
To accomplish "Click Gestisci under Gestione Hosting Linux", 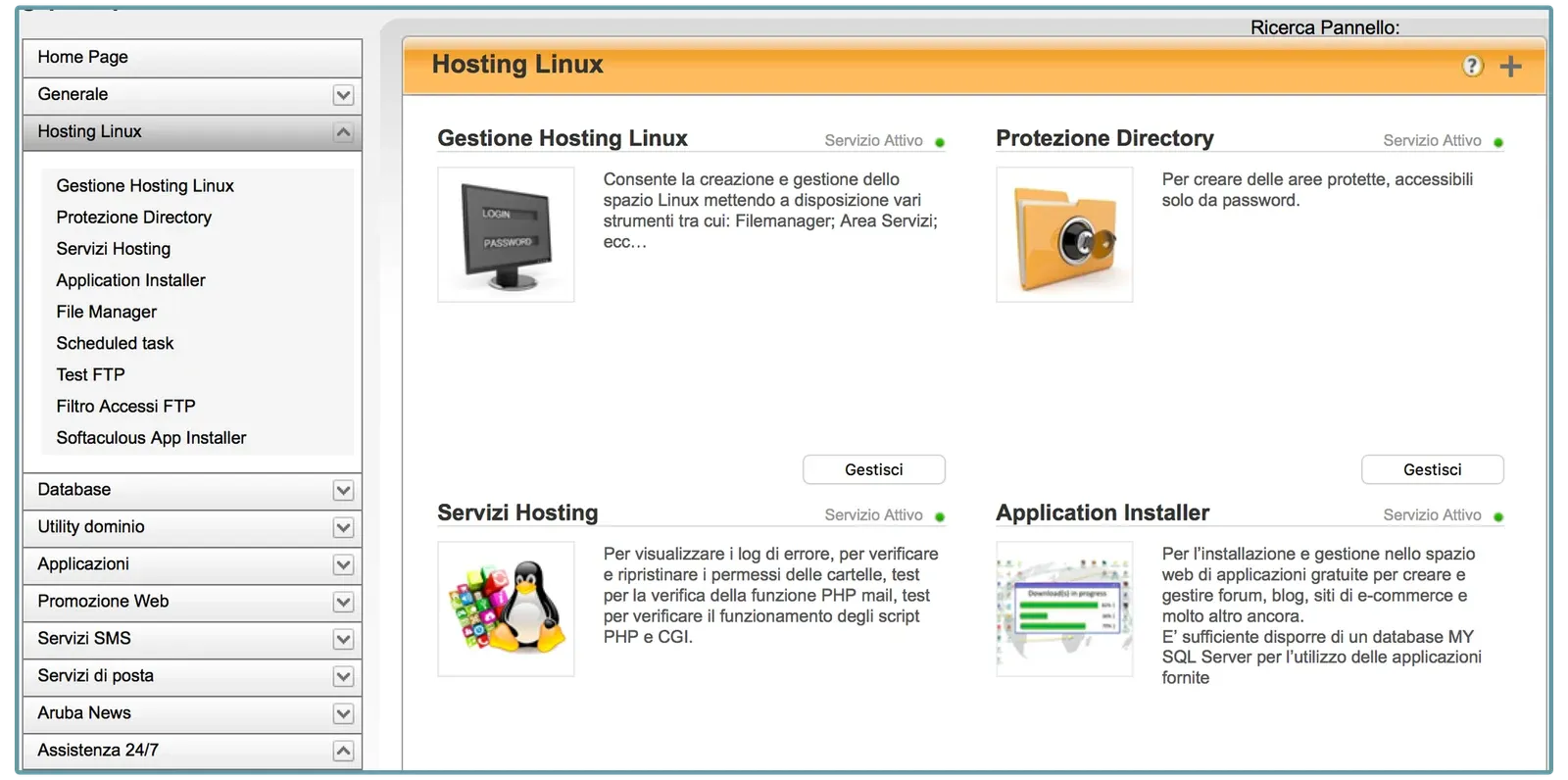I will pyautogui.click(x=874, y=469).
